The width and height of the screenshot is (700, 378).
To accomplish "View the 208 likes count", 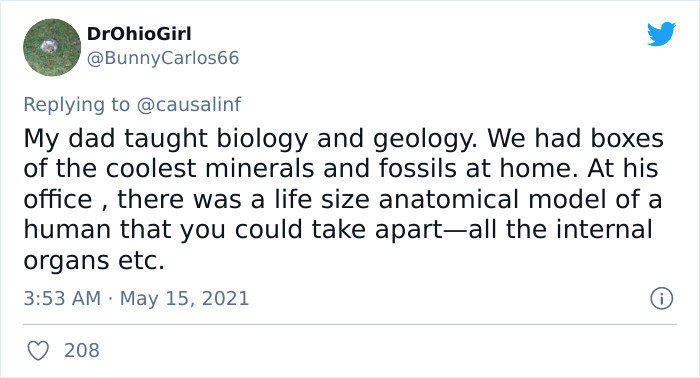I will click(x=82, y=351).
